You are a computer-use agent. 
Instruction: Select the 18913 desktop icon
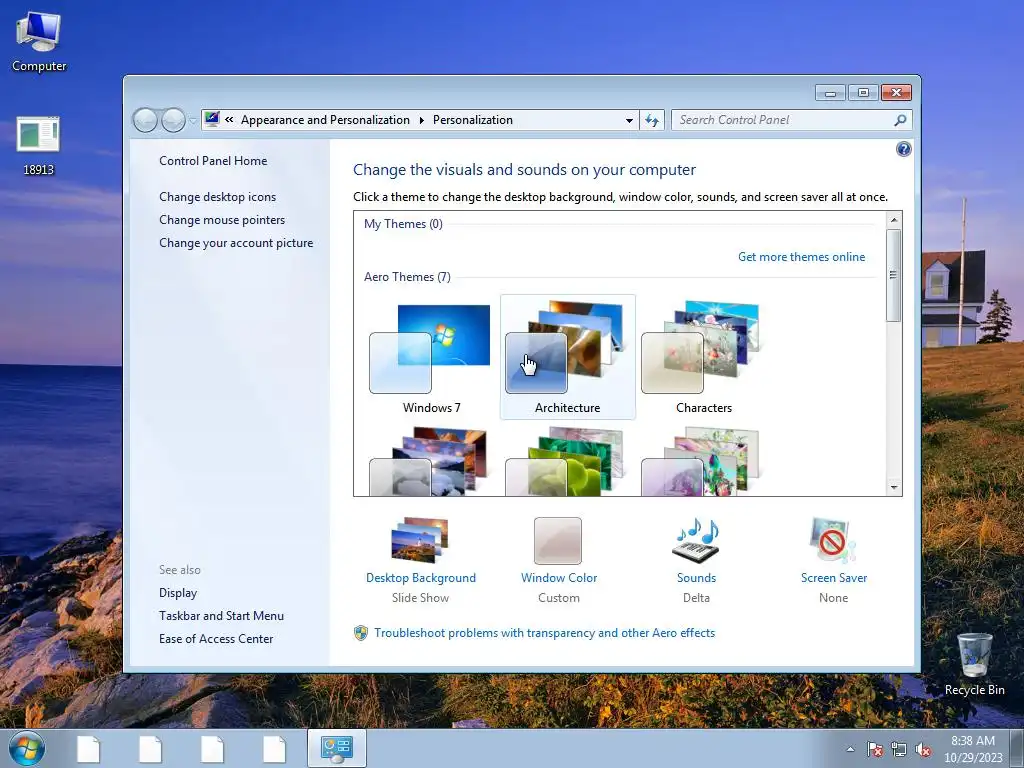tap(38, 145)
